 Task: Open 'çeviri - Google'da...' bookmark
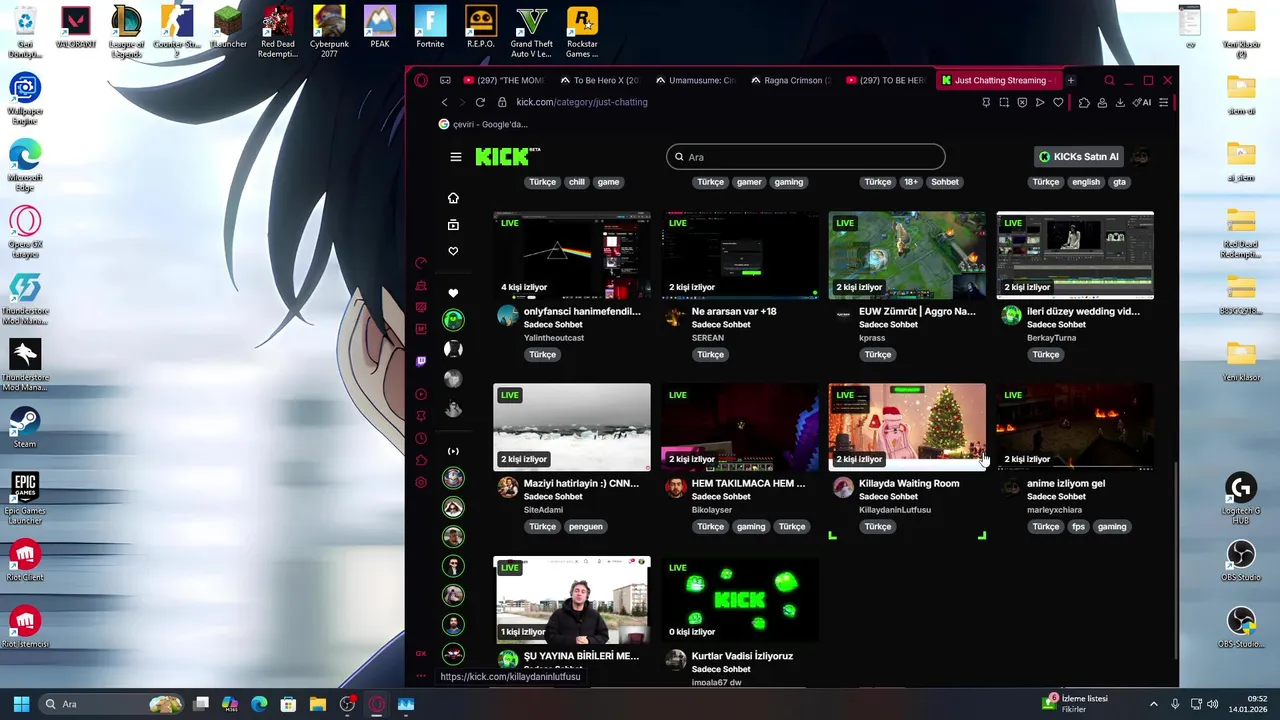click(x=483, y=124)
